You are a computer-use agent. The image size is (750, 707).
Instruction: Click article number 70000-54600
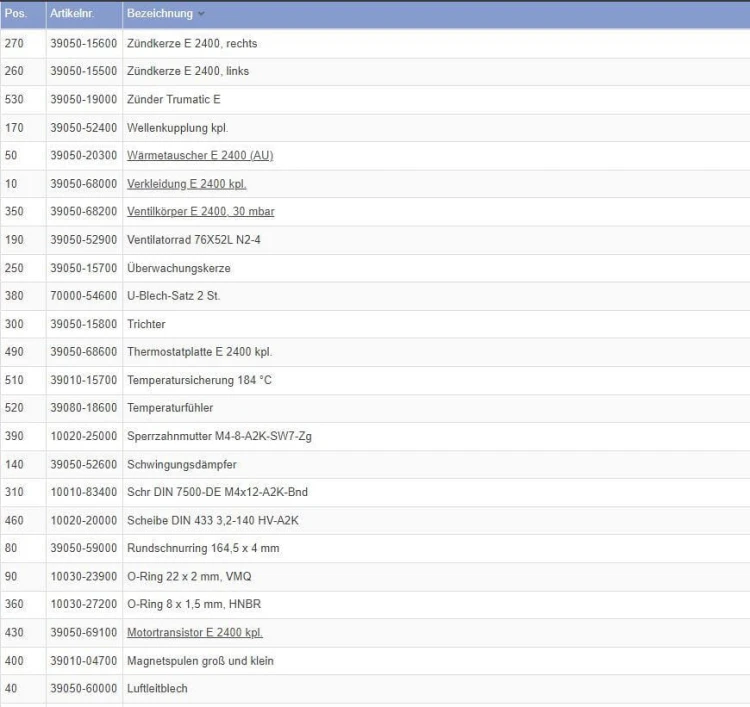point(84,296)
